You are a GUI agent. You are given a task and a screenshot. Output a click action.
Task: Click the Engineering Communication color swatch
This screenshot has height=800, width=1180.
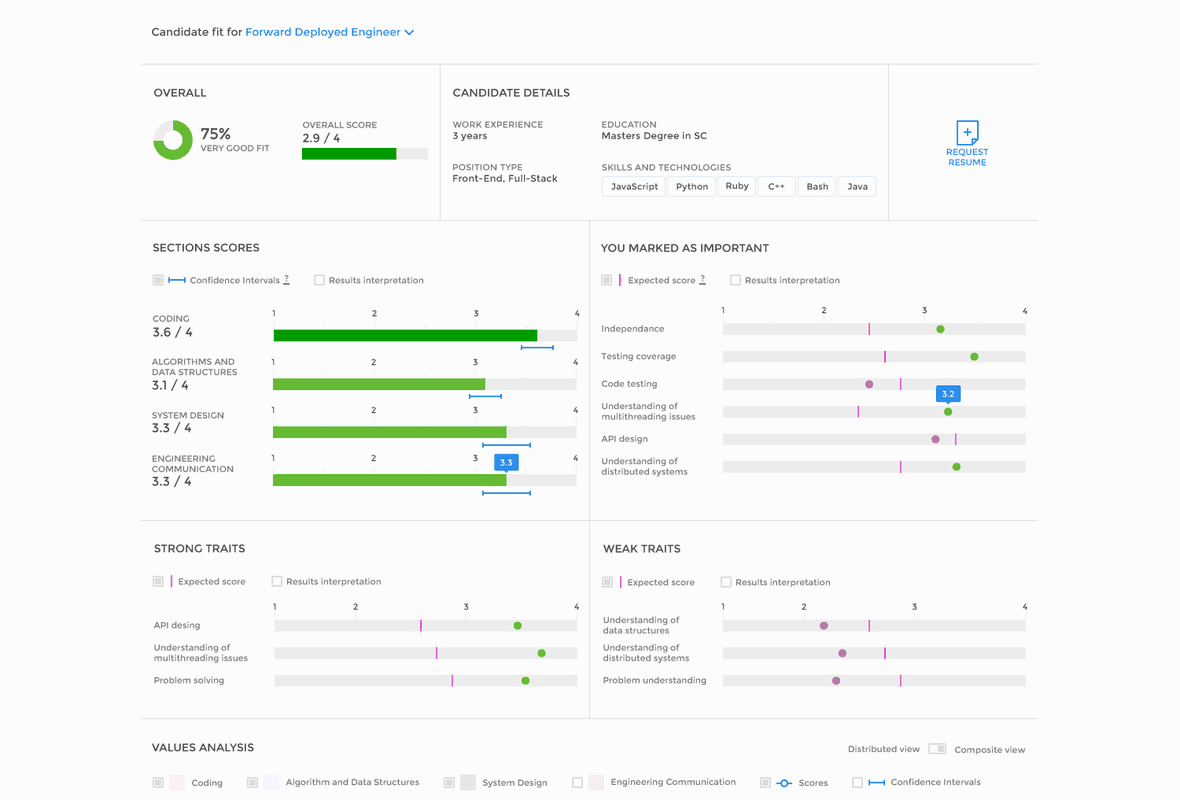[x=596, y=783]
